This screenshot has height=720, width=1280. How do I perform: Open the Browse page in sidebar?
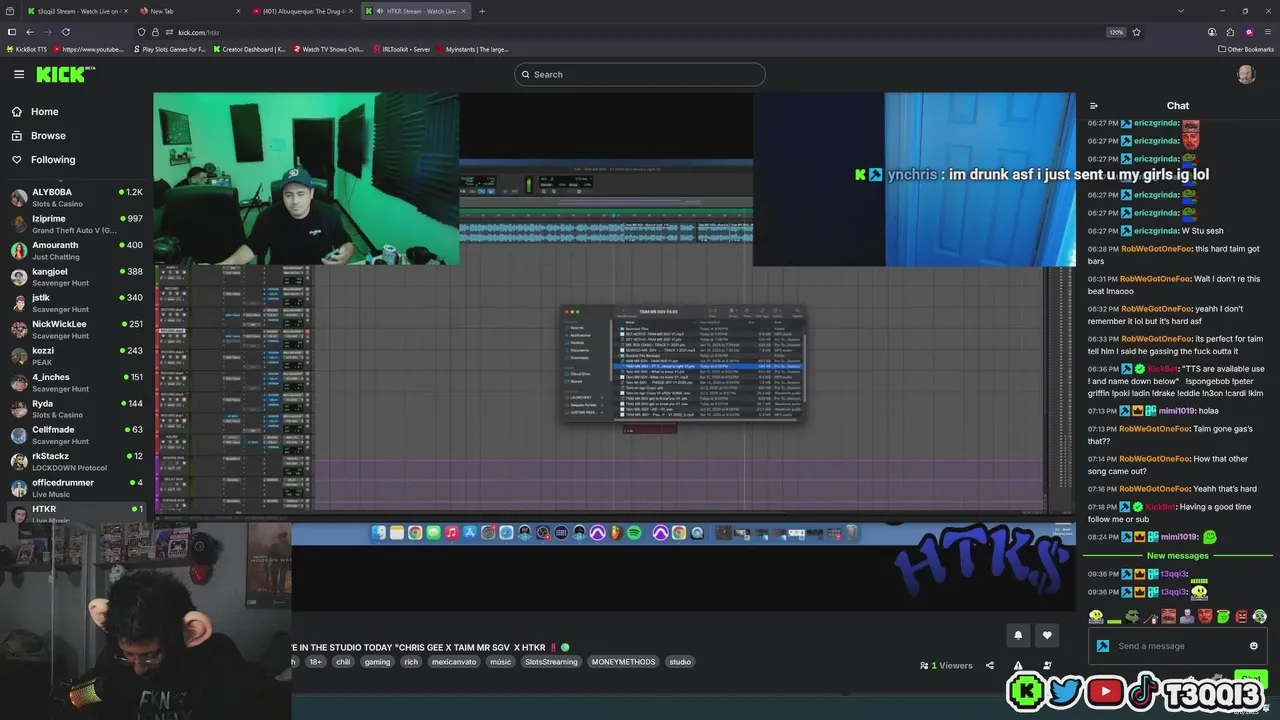click(48, 136)
